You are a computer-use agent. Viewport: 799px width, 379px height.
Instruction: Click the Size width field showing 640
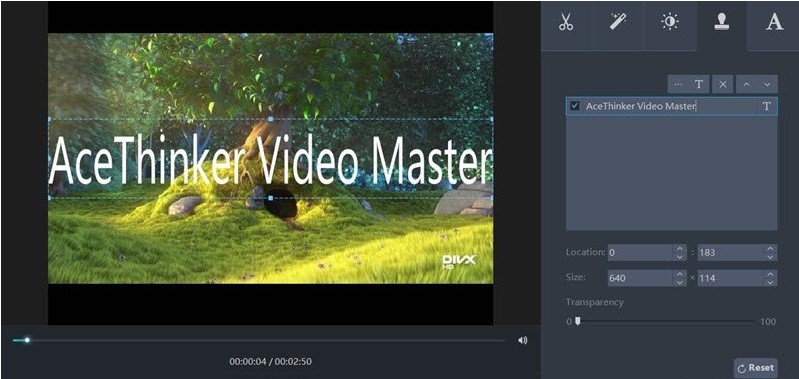641,278
